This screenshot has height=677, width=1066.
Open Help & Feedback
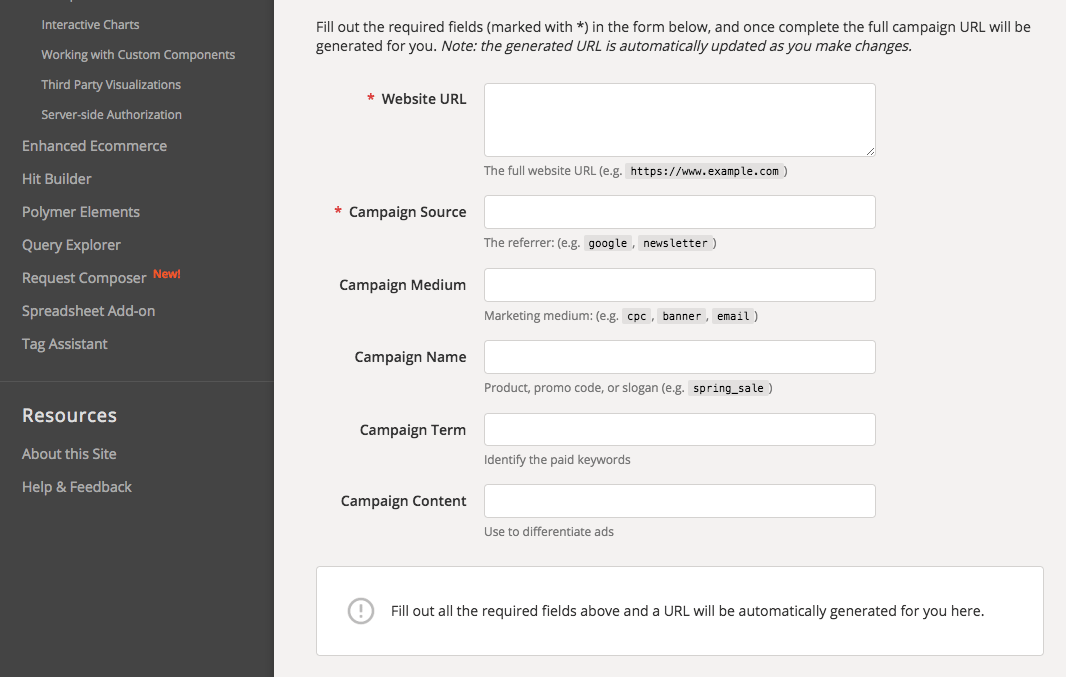(76, 486)
